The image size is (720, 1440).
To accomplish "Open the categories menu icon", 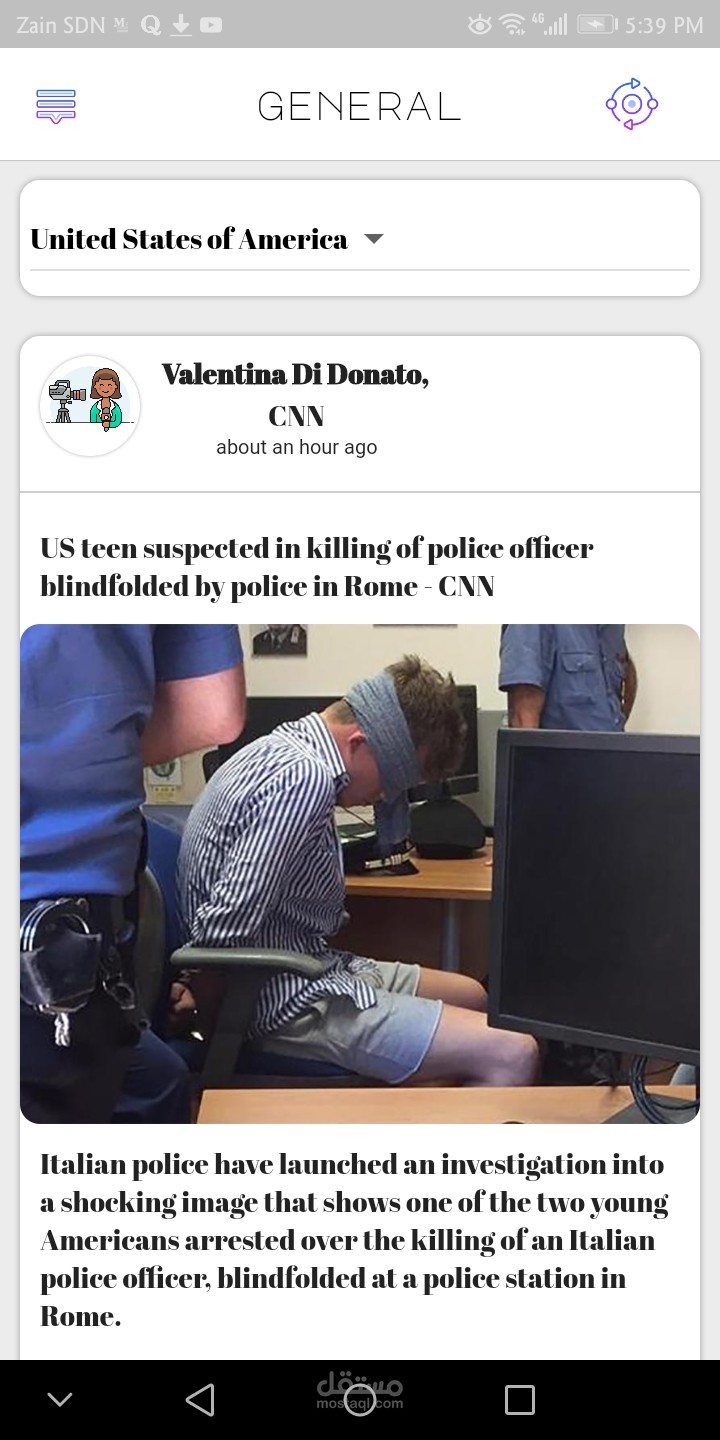I will pos(56,105).
